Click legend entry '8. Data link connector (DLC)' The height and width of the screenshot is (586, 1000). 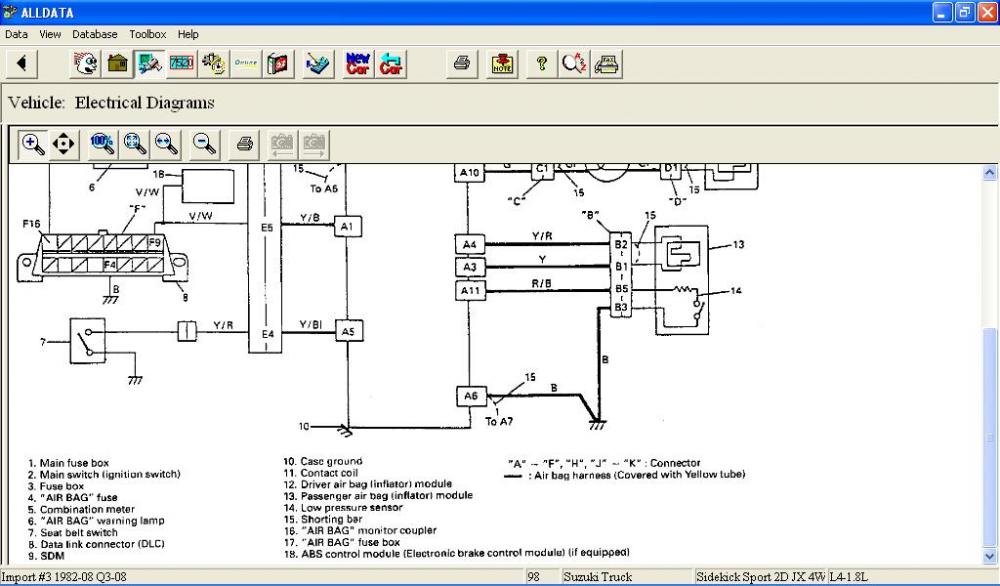pos(96,545)
